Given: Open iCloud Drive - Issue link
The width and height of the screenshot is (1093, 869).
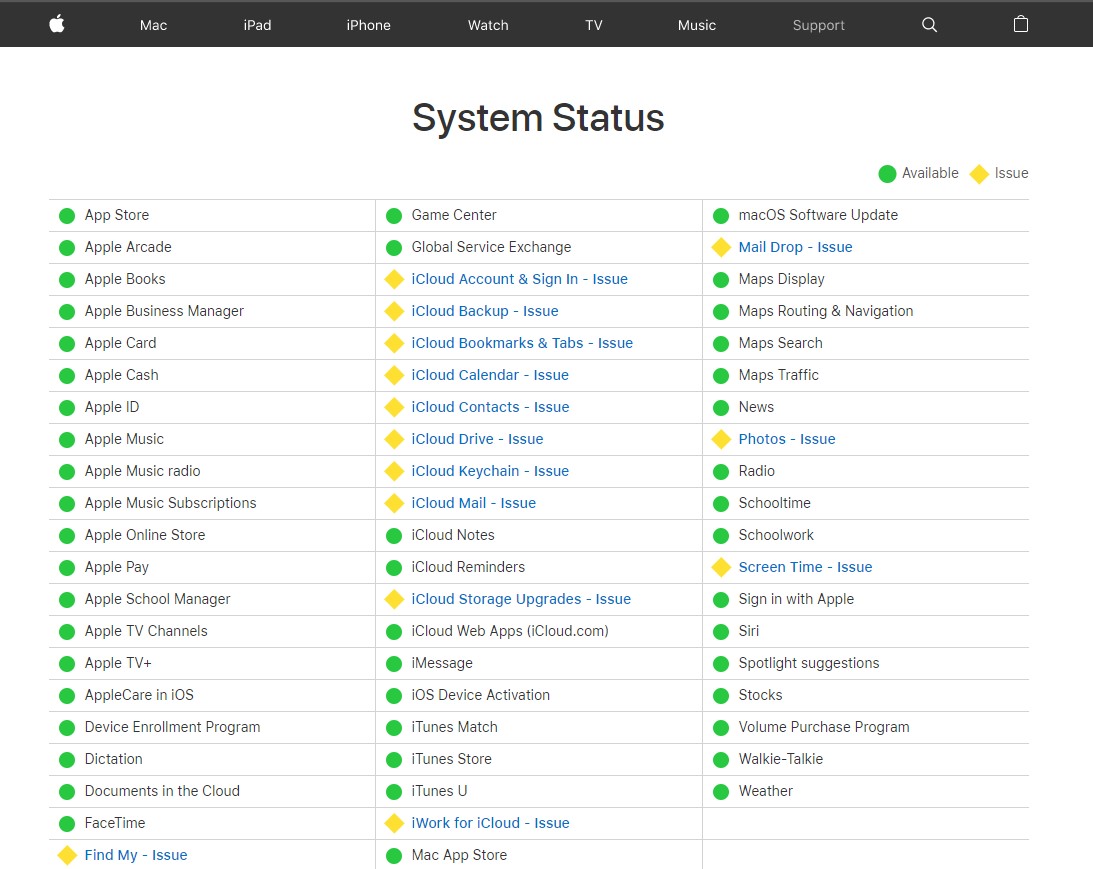Looking at the screenshot, I should (x=477, y=439).
